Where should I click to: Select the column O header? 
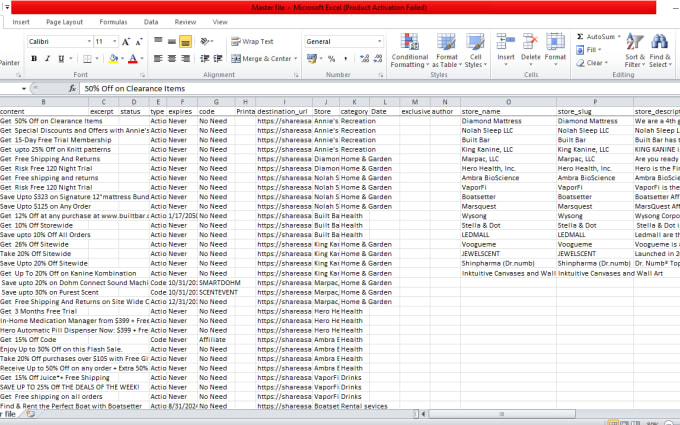pyautogui.click(x=508, y=102)
